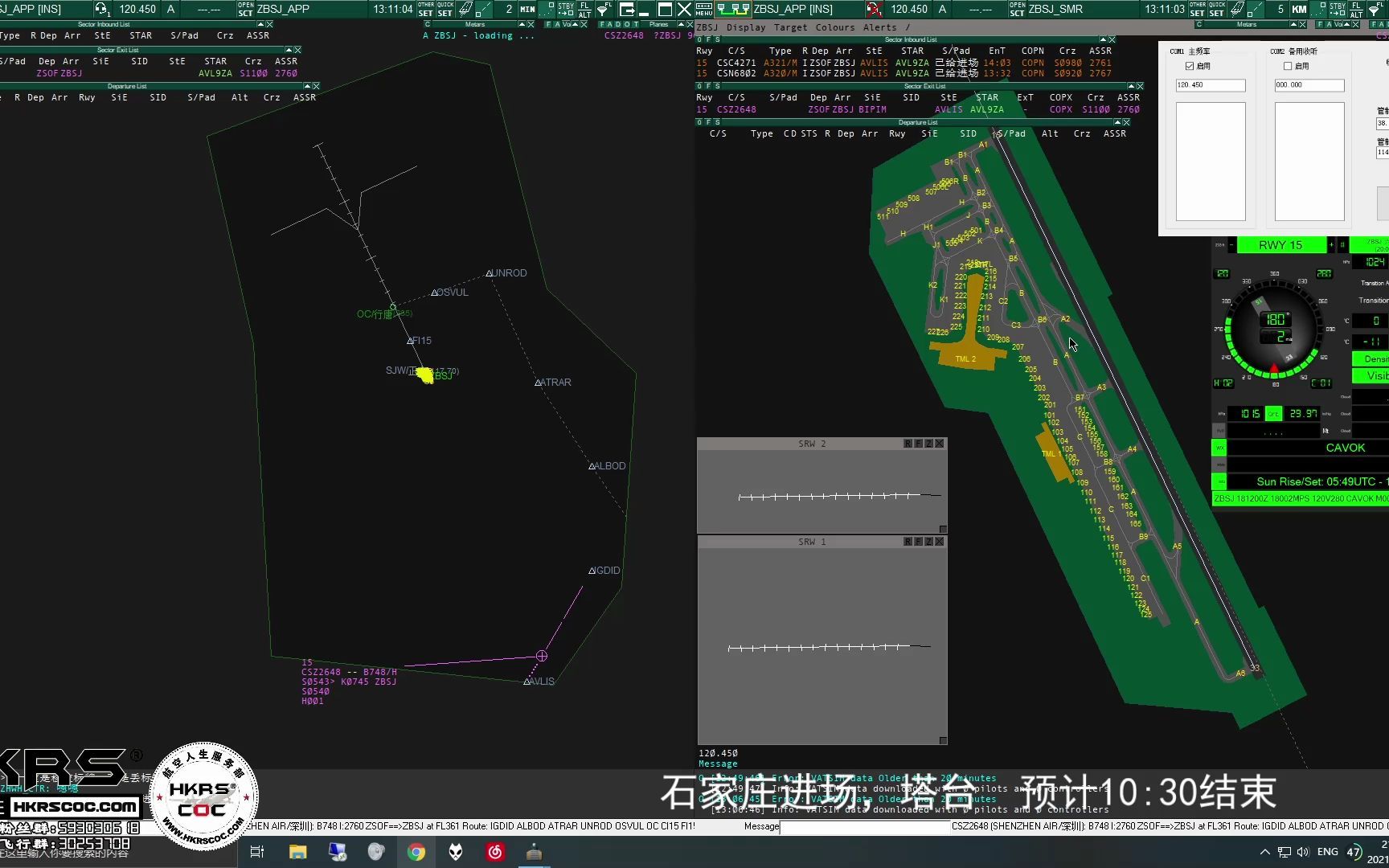The height and width of the screenshot is (868, 1389).
Task: Click the R button on SRW 2 window
Action: point(908,444)
